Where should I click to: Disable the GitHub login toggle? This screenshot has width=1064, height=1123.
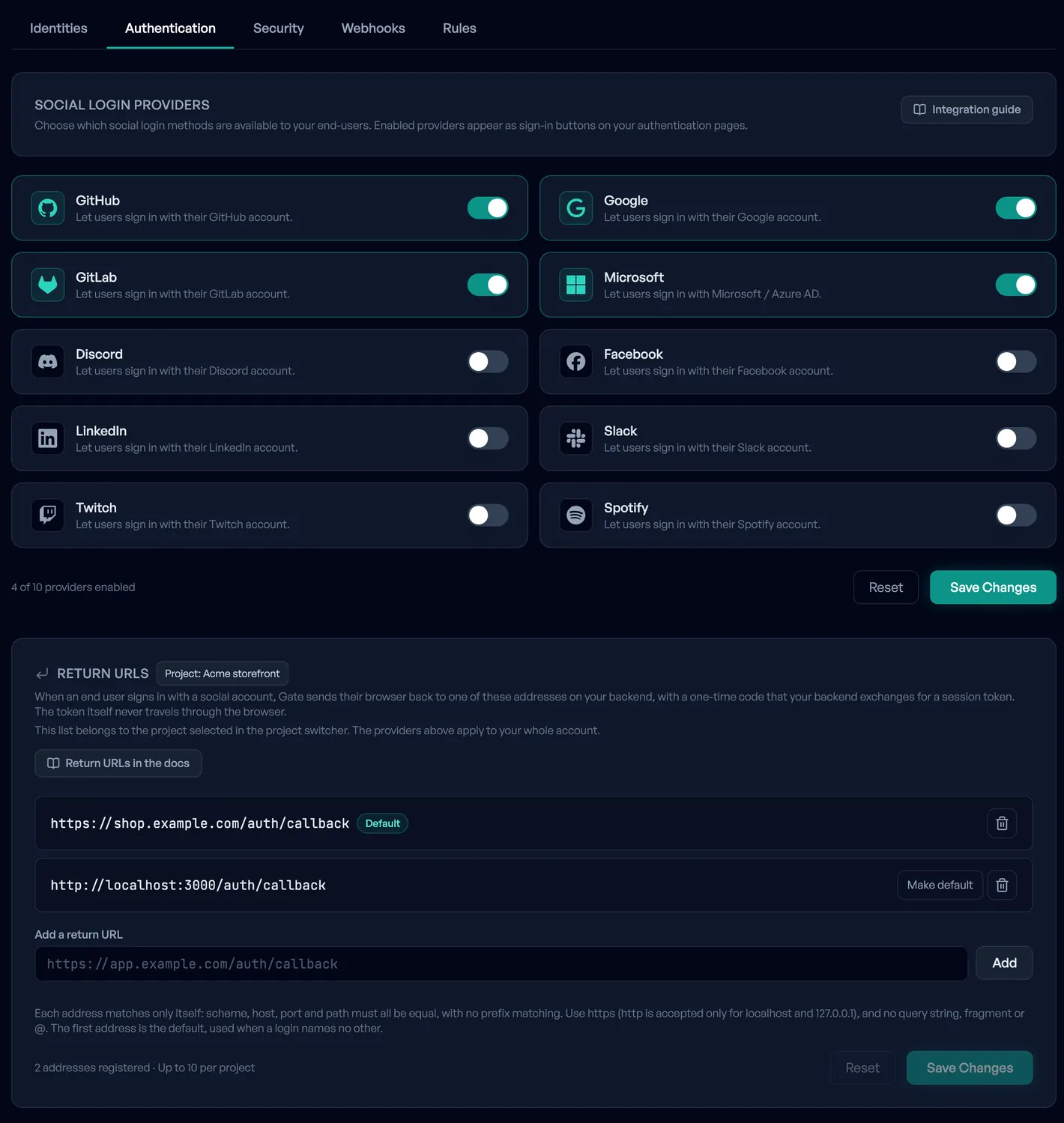pyautogui.click(x=488, y=208)
